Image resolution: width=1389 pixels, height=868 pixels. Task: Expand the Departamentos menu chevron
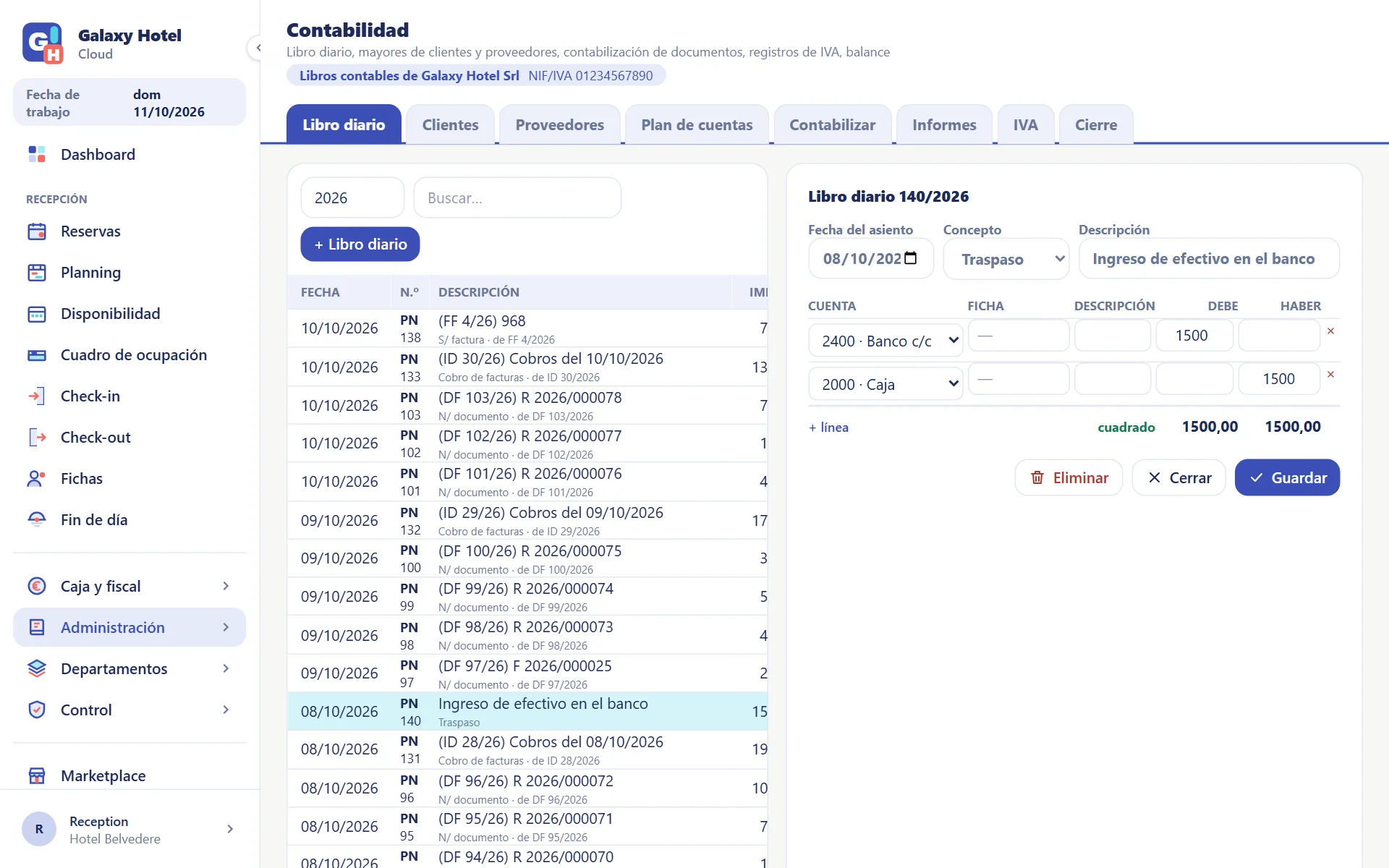[226, 668]
